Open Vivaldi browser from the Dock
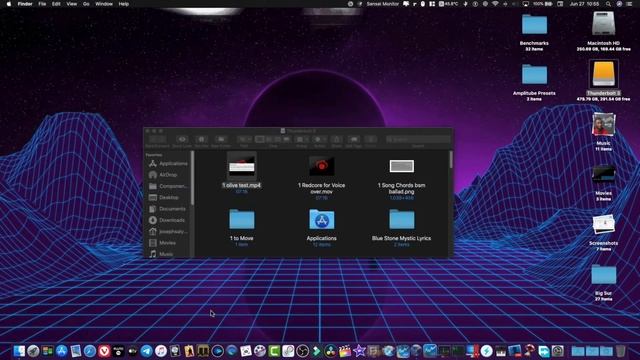The width and height of the screenshot is (640, 360). click(104, 351)
